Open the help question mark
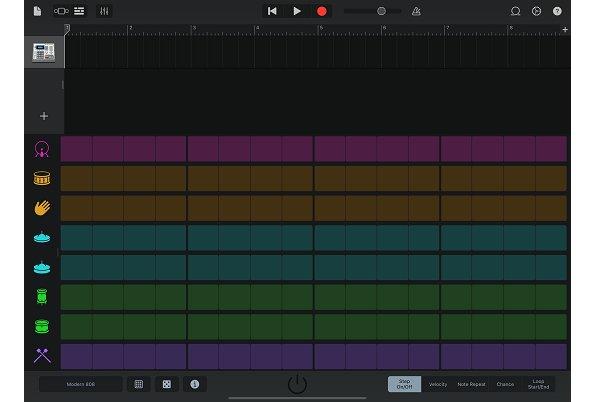Image resolution: width=600 pixels, height=402 pixels. click(x=557, y=11)
